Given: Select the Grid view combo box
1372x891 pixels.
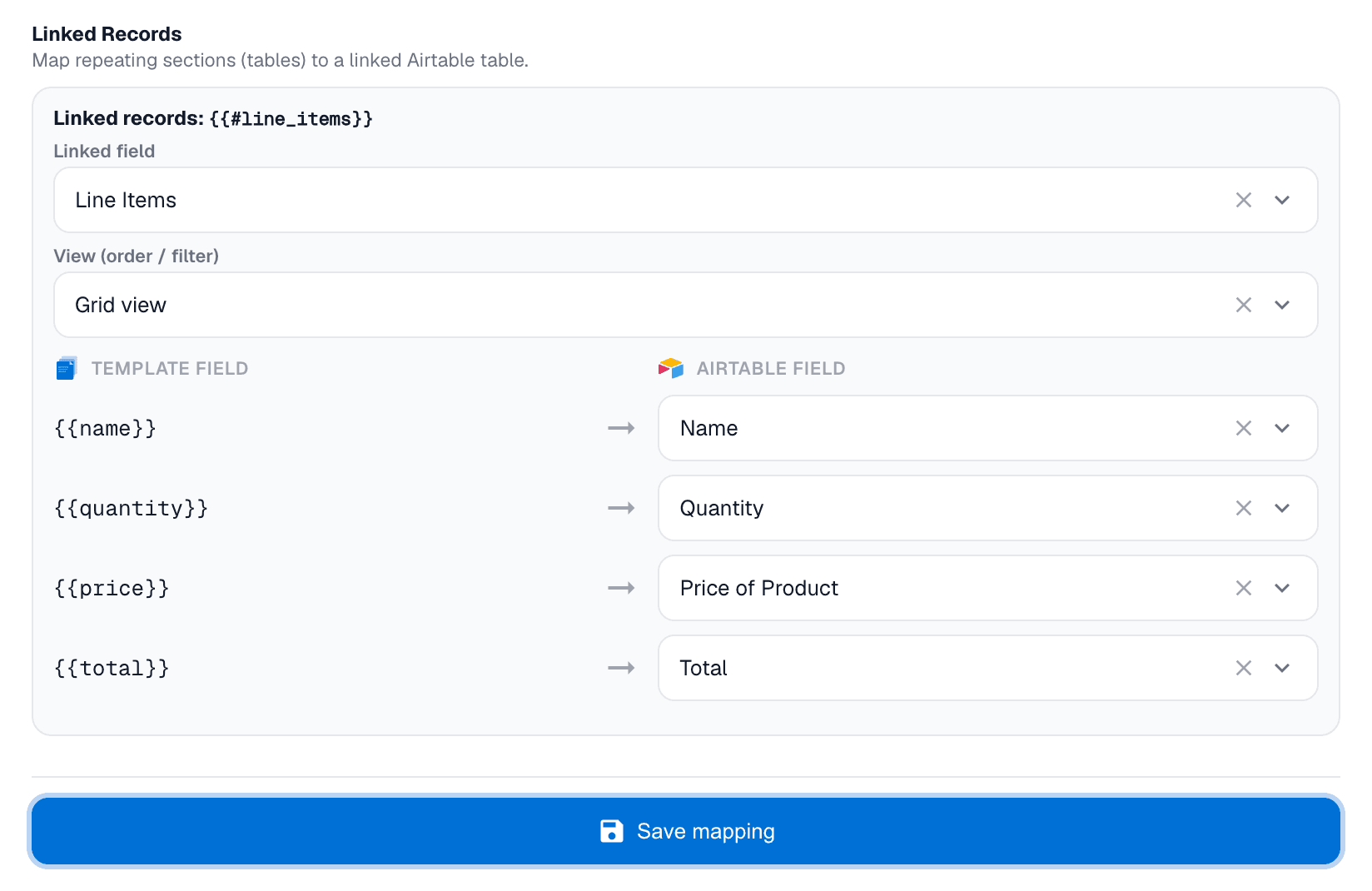Looking at the screenshot, I should pyautogui.click(x=686, y=305).
